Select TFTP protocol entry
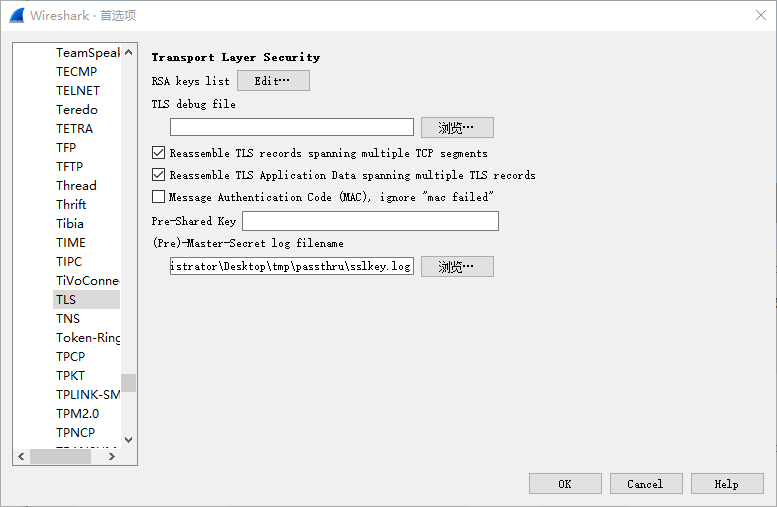This screenshot has height=507, width=777. 69,167
